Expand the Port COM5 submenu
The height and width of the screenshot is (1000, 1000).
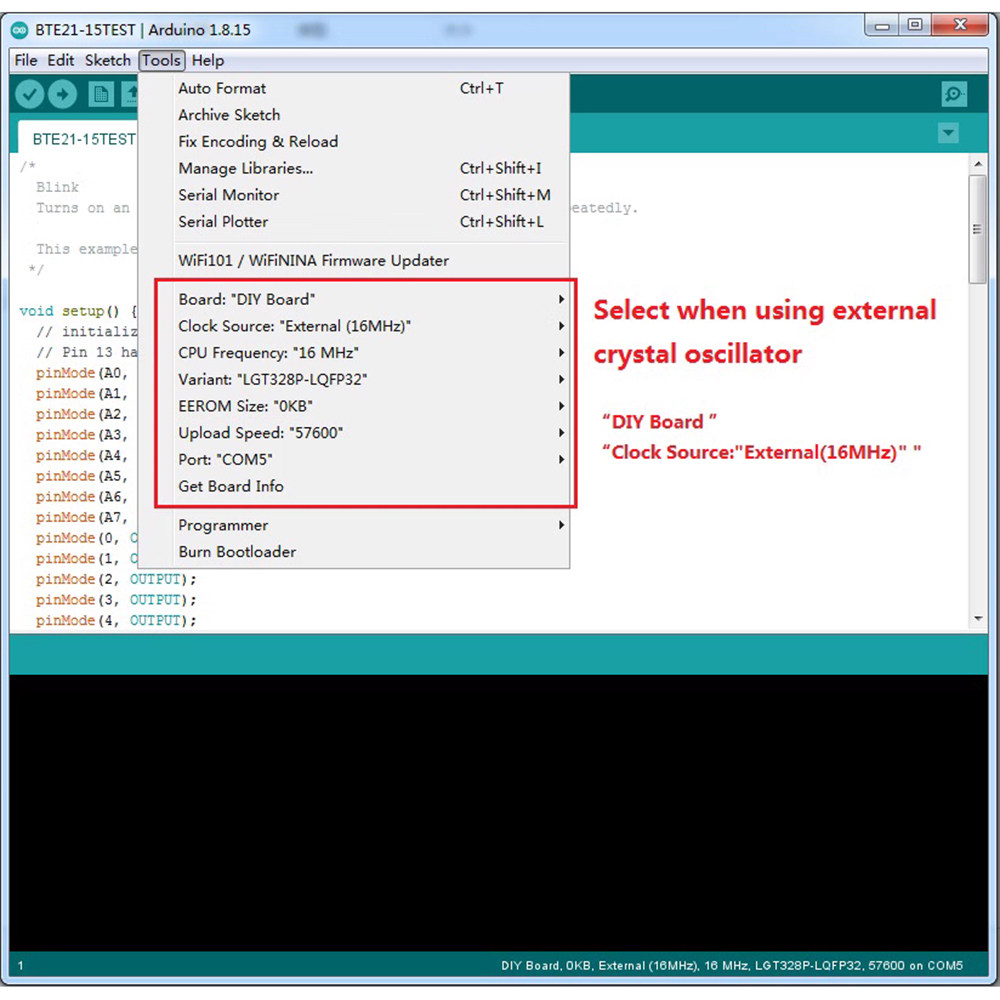[354, 460]
